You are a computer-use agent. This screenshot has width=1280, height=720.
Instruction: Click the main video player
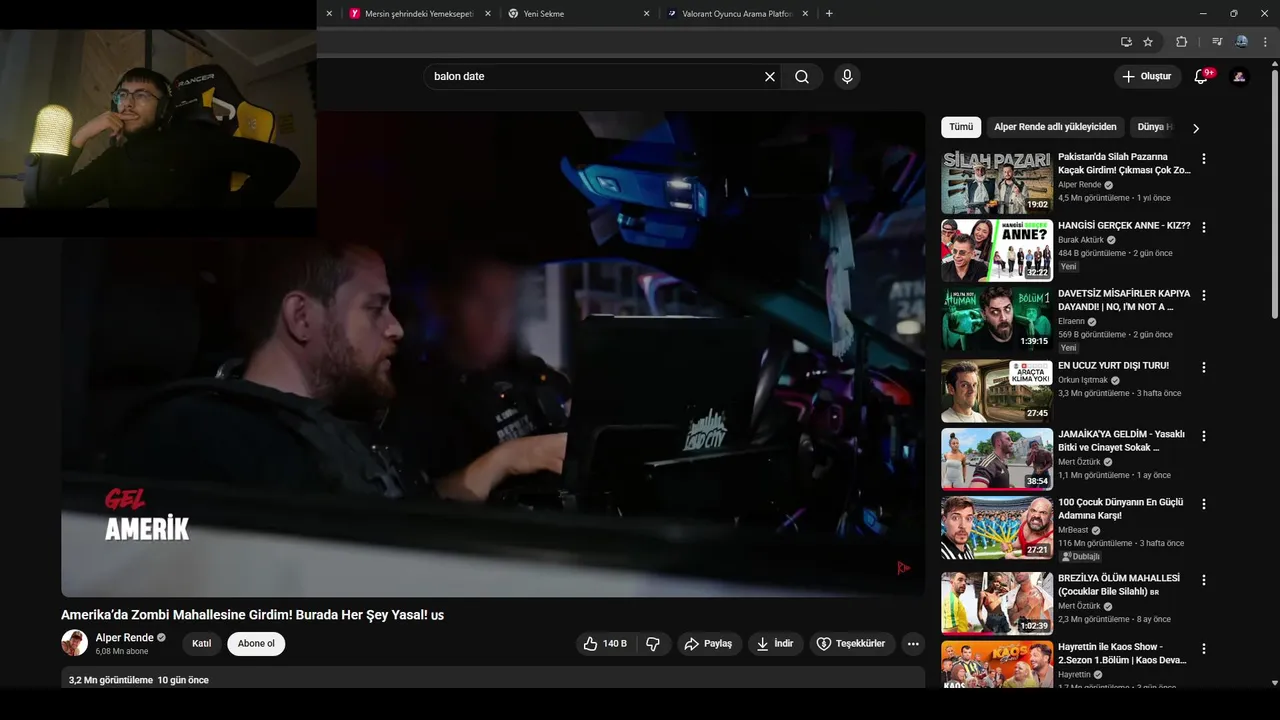pos(493,354)
